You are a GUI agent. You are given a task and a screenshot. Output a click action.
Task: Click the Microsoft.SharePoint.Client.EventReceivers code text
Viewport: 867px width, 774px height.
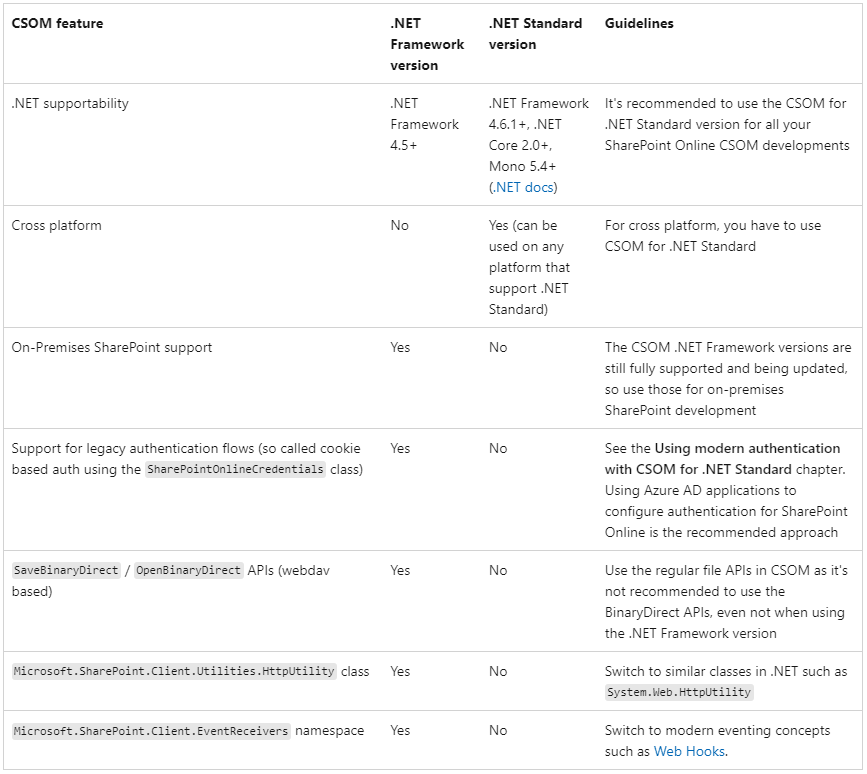151,731
